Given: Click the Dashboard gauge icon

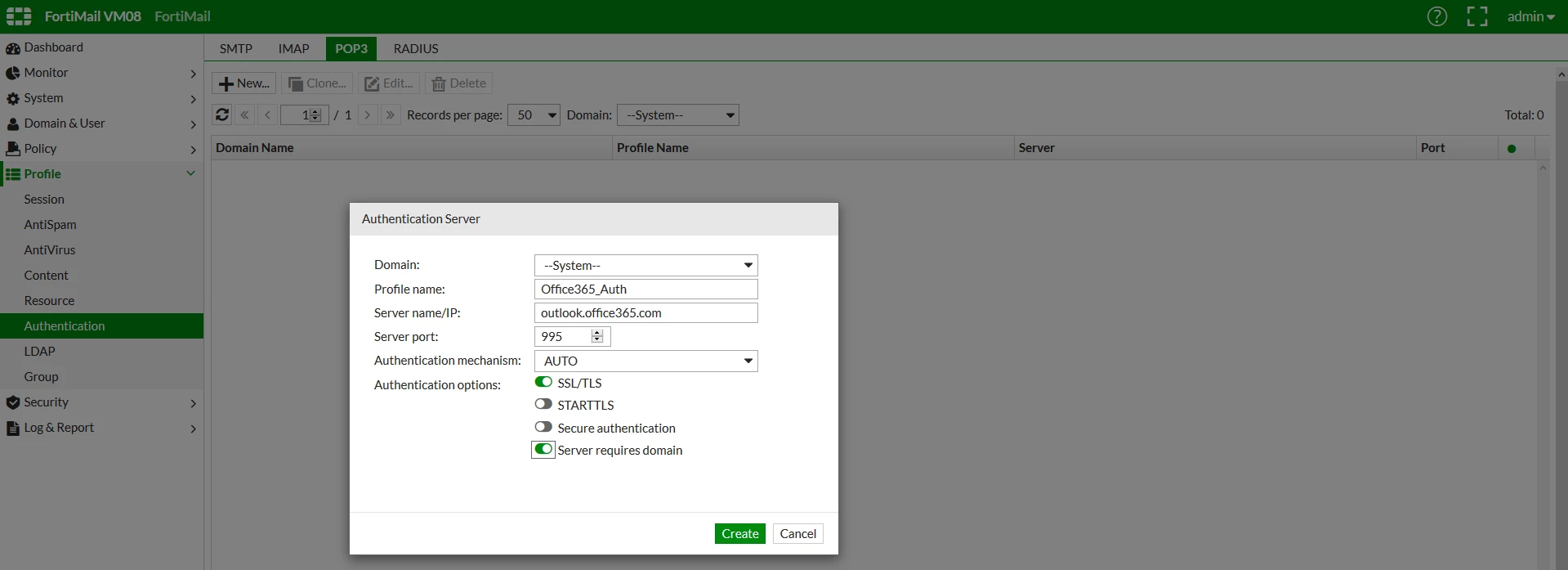Looking at the screenshot, I should pyautogui.click(x=12, y=48).
